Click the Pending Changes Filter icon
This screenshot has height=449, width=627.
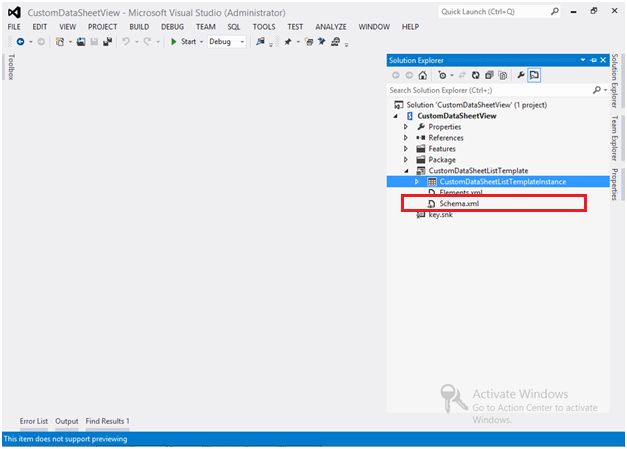(x=442, y=75)
